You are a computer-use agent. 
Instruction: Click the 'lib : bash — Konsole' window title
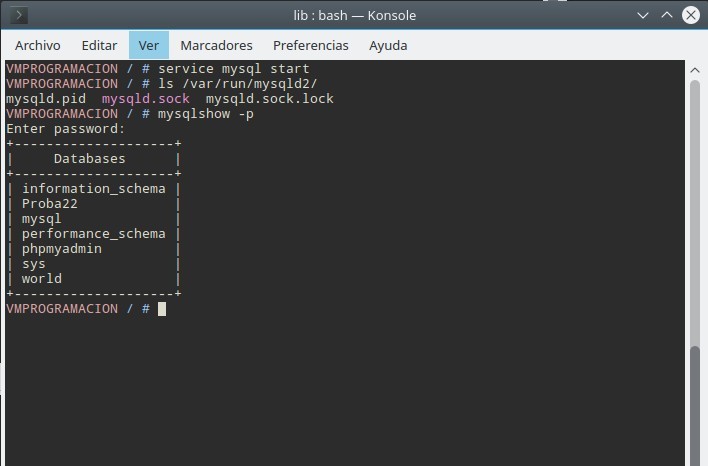354,15
